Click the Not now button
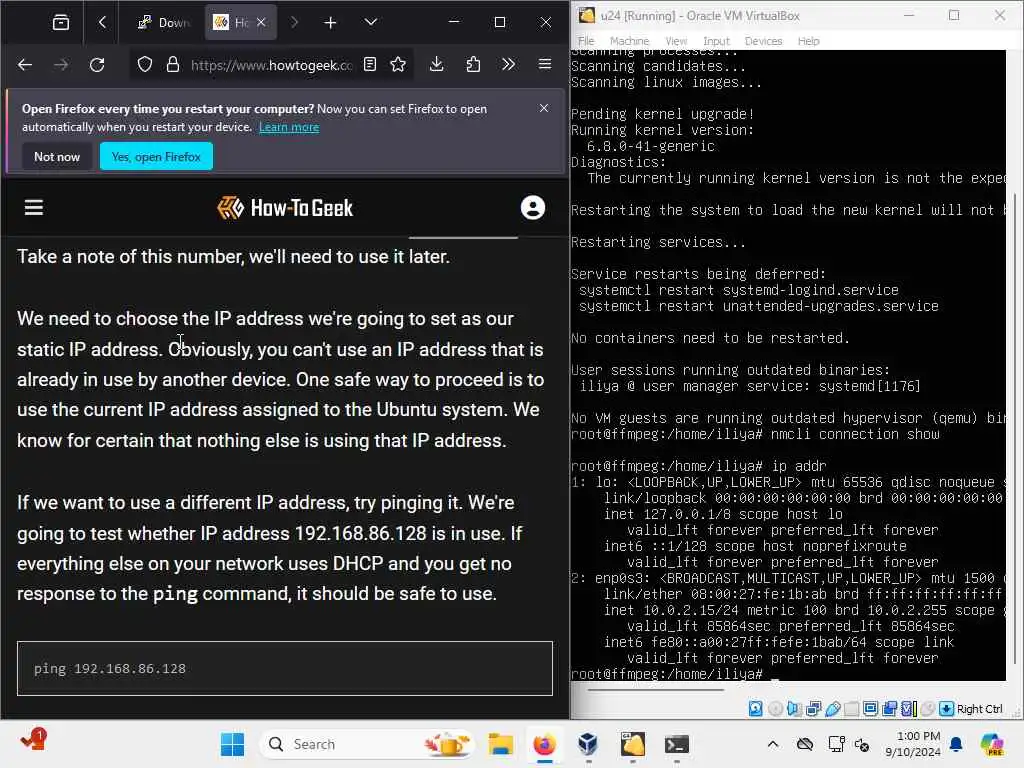 (57, 157)
